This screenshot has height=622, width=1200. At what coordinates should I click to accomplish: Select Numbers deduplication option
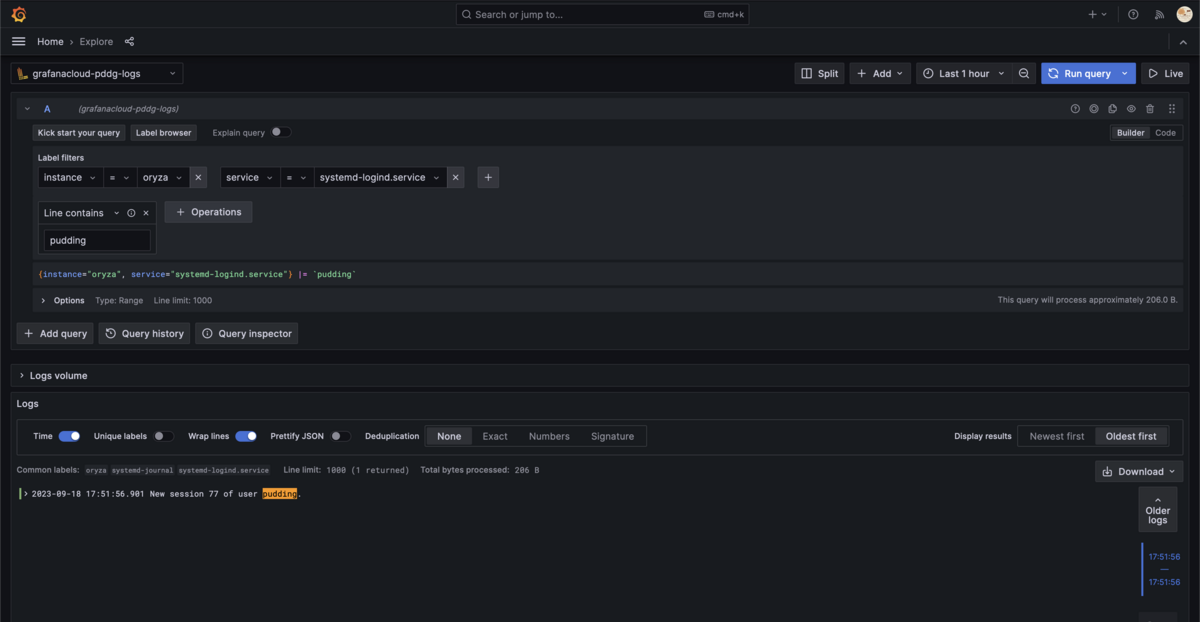pyautogui.click(x=549, y=436)
